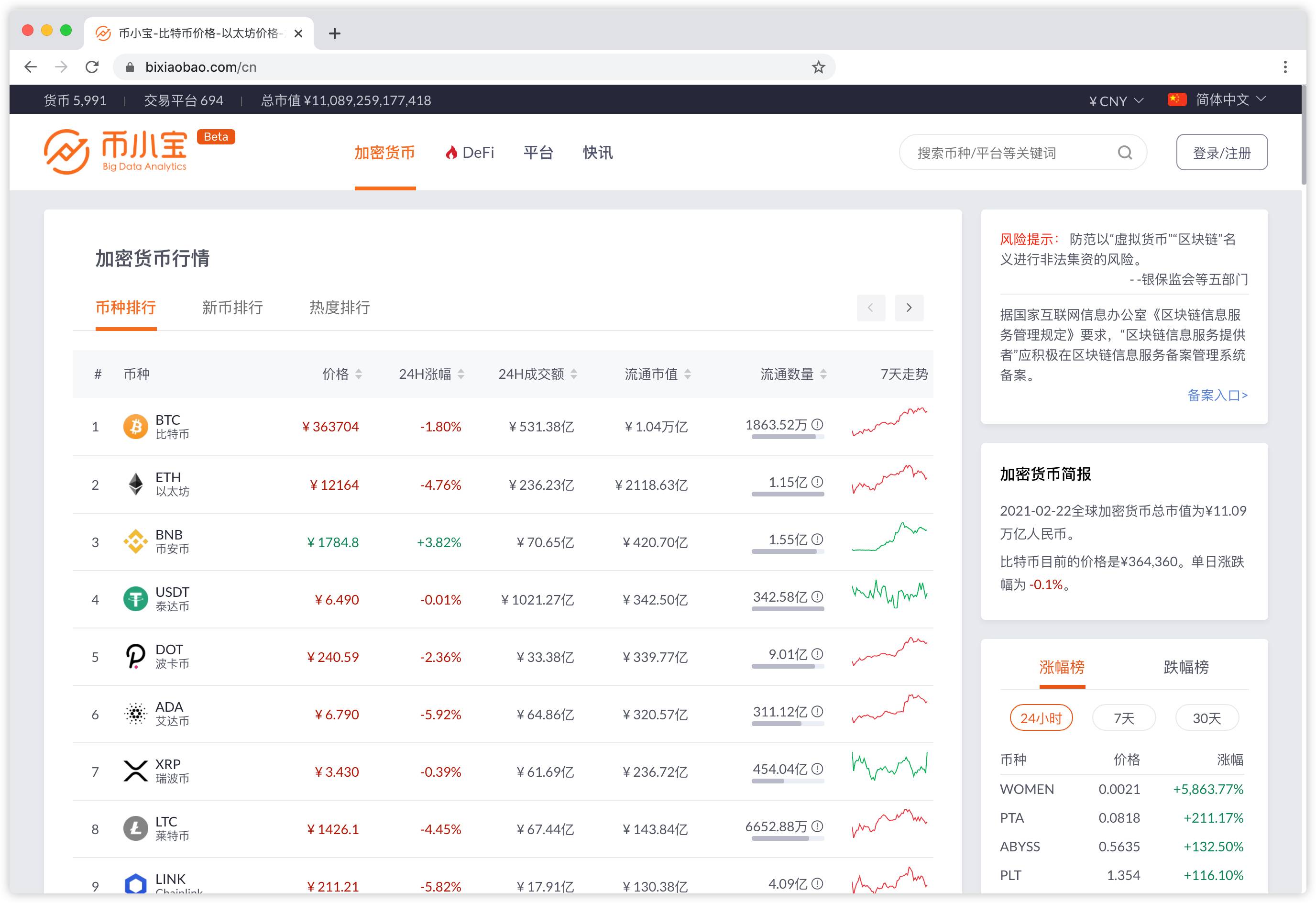Image resolution: width=1316 pixels, height=903 pixels.
Task: Switch to the 热度排行 tab
Action: 339,308
